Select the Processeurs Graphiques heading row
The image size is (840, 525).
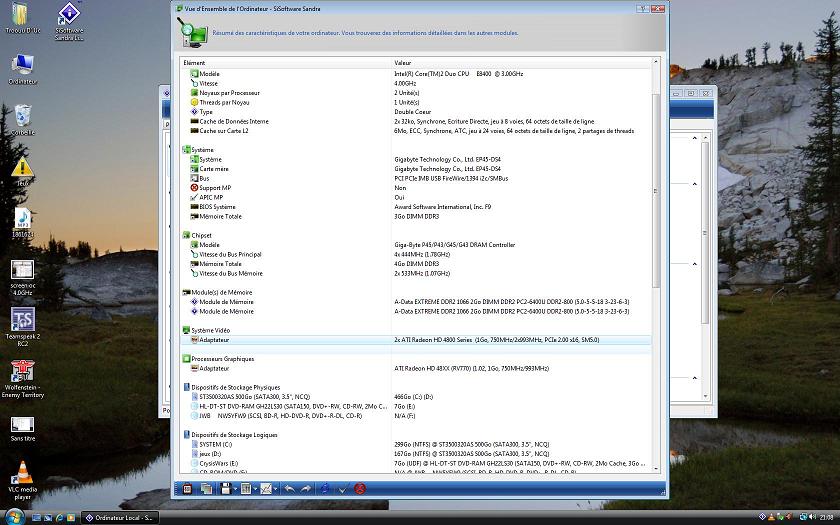(x=416, y=359)
